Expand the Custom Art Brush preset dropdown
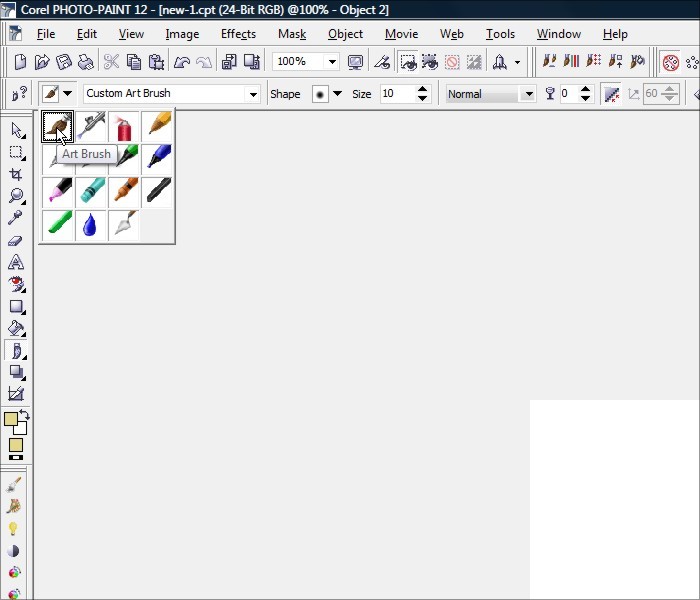Screen dimensions: 700x600 (x=252, y=94)
